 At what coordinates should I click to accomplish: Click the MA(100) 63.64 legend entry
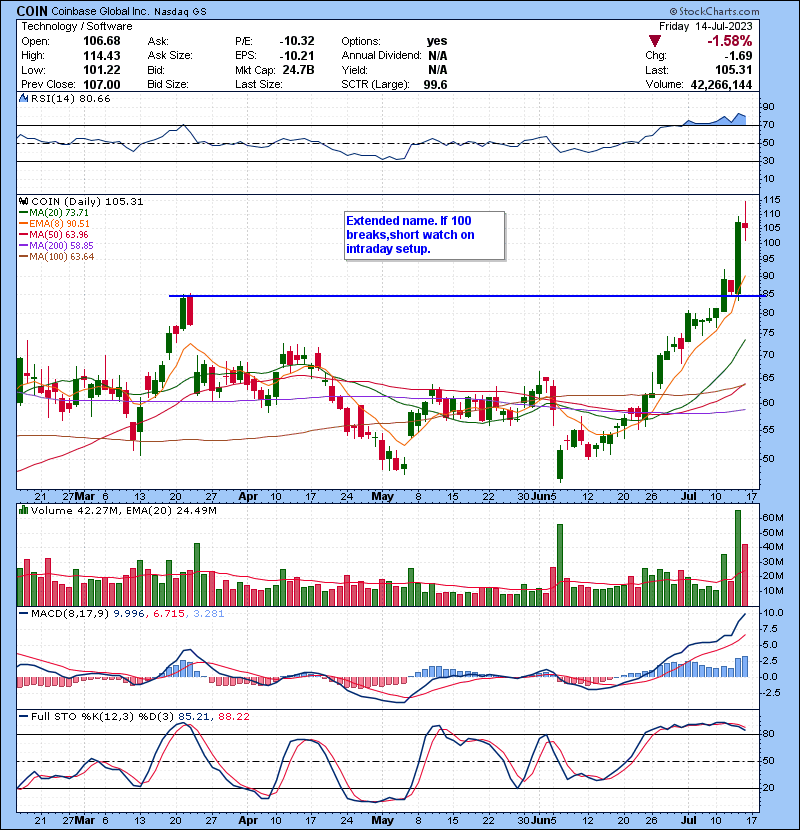pos(57,257)
